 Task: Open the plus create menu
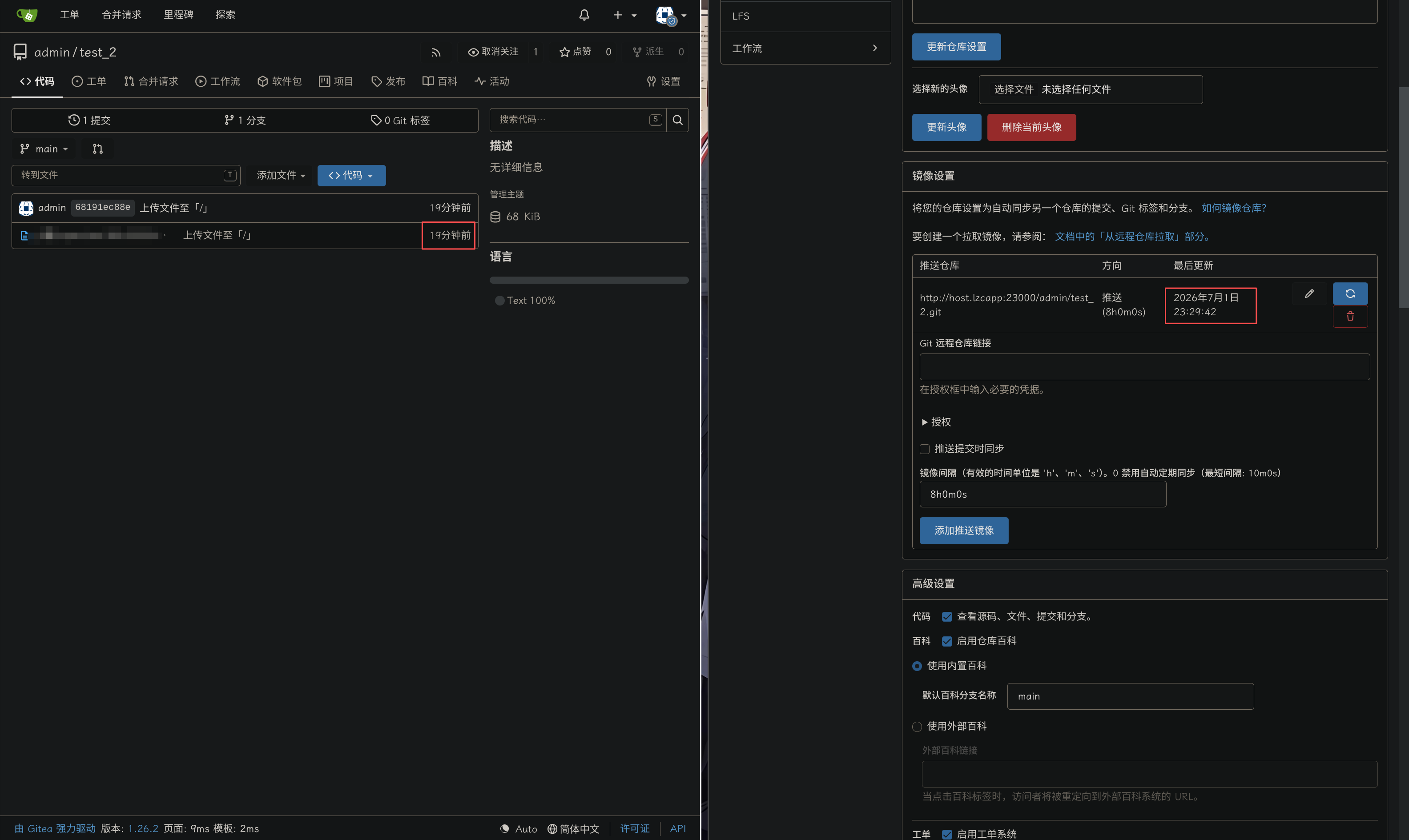coord(624,15)
